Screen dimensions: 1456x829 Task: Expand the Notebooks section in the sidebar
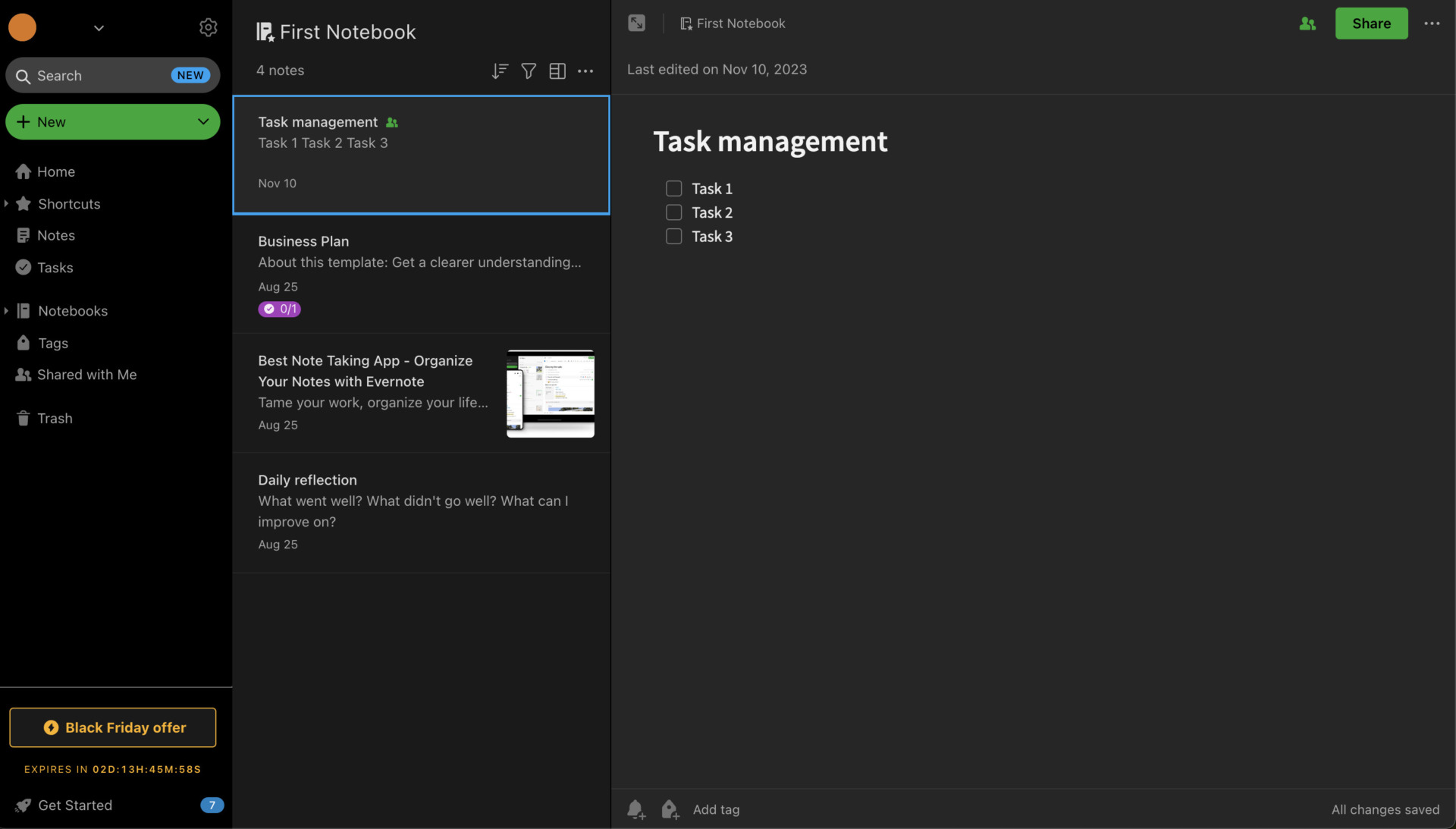point(8,310)
